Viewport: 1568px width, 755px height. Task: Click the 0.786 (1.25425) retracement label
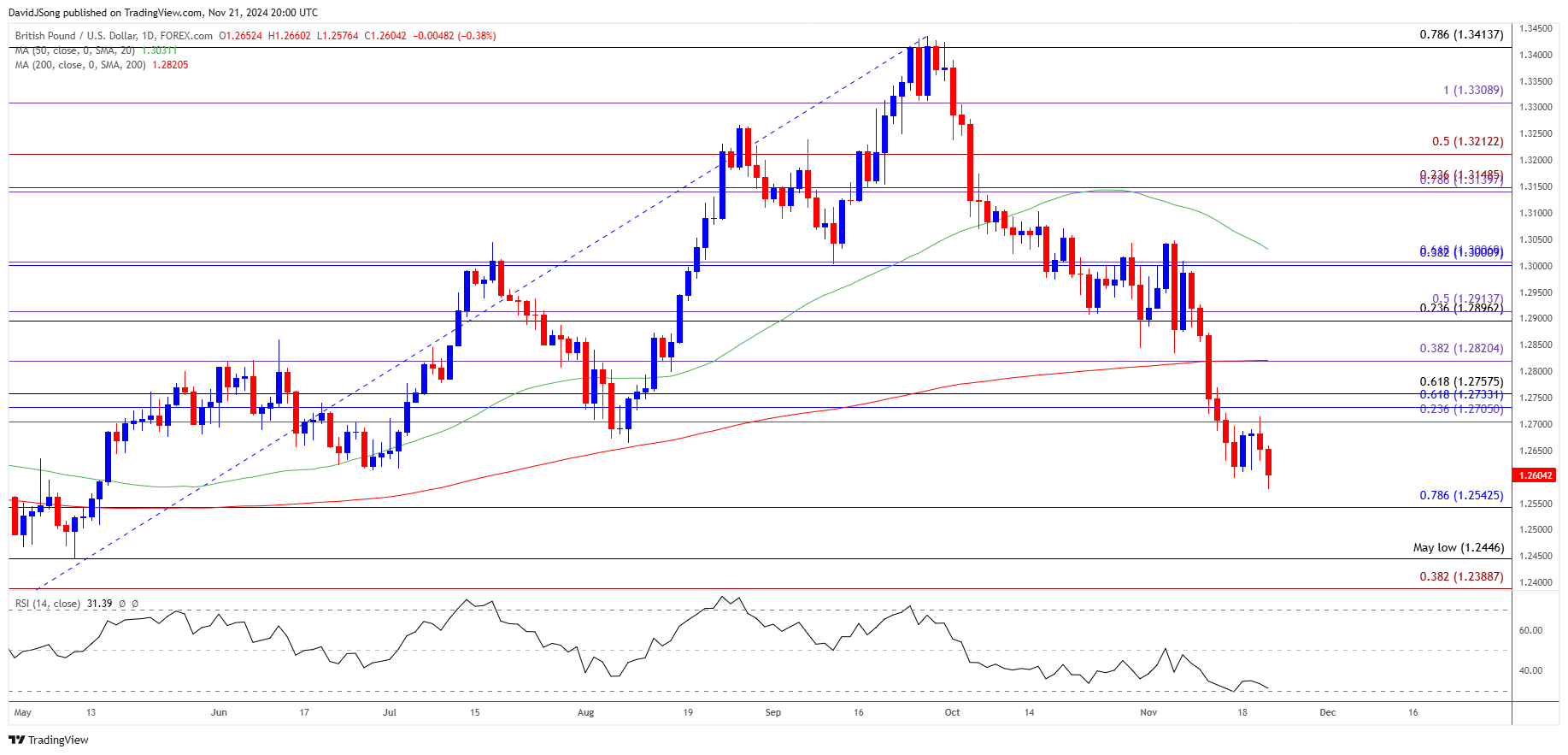point(1460,496)
